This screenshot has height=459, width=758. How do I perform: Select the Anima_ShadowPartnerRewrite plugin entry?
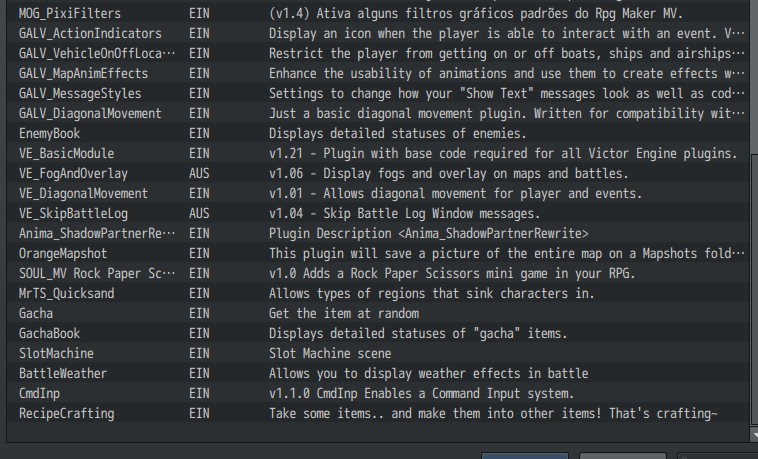pos(378,234)
